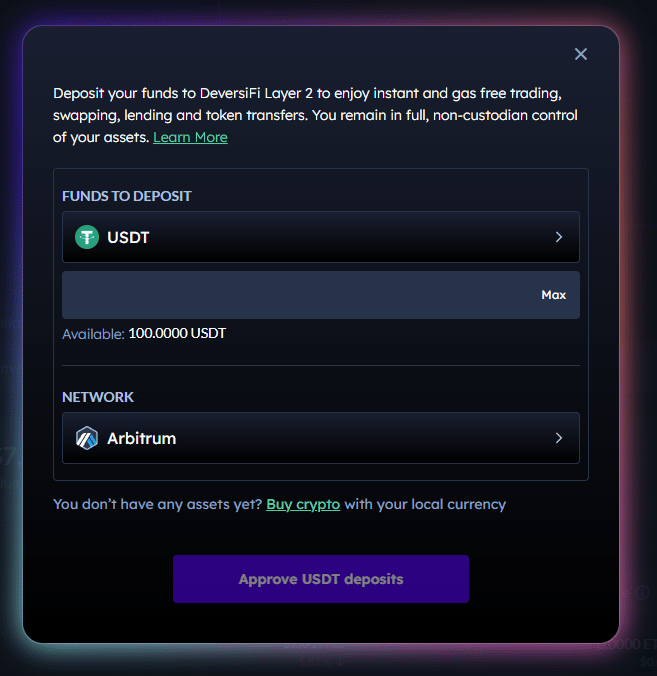Click the Approve USDT deposits button

[x=321, y=579]
